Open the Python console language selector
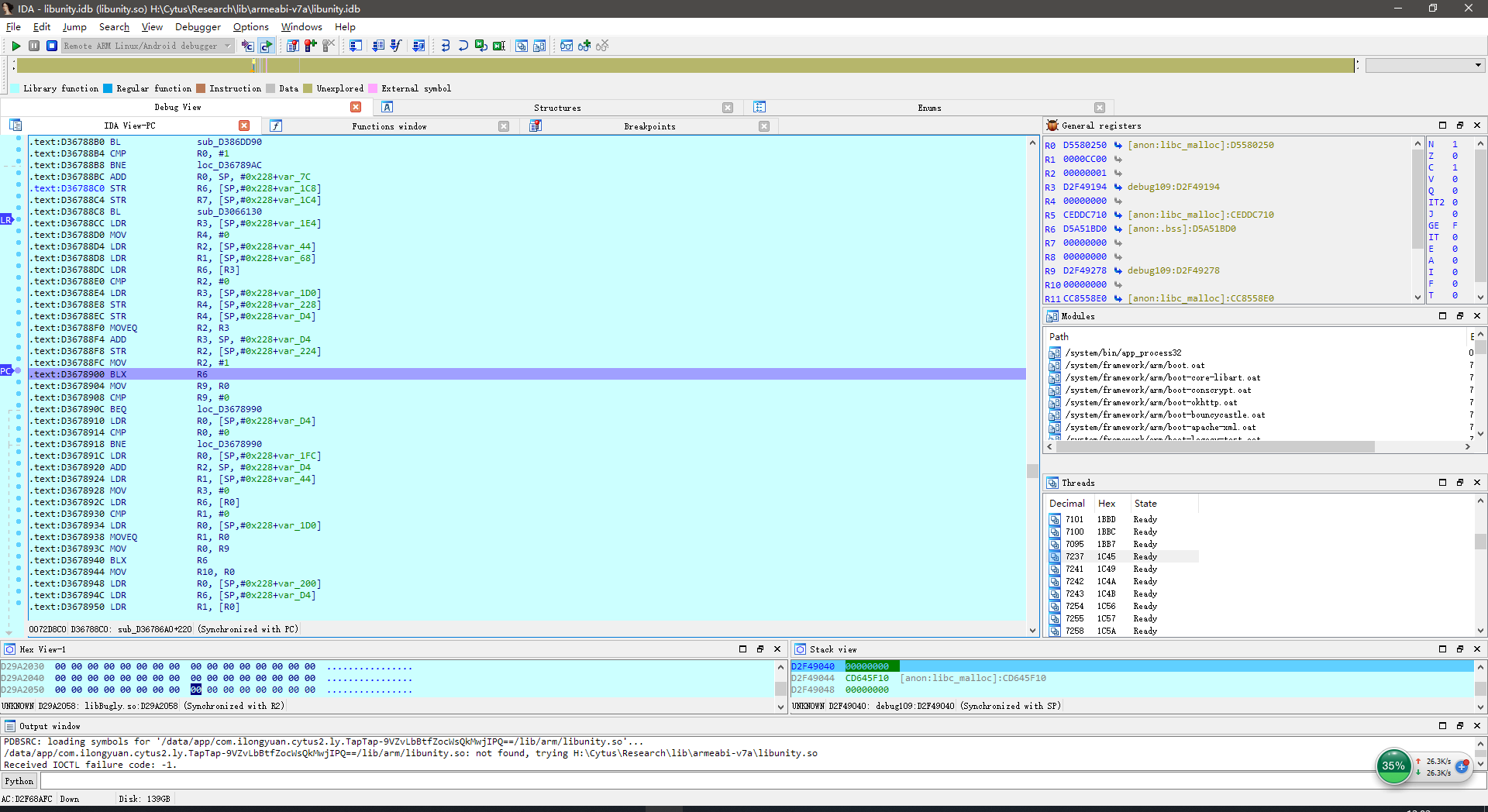This screenshot has width=1488, height=812. (19, 781)
